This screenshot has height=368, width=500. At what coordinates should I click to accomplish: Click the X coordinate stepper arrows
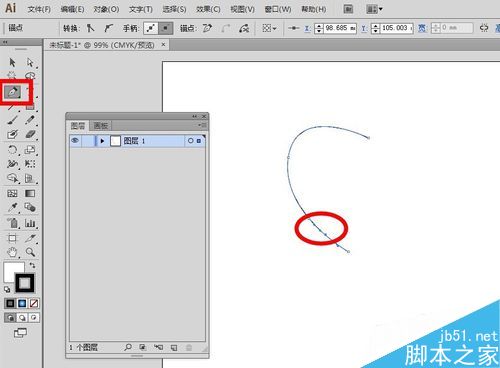(319, 28)
